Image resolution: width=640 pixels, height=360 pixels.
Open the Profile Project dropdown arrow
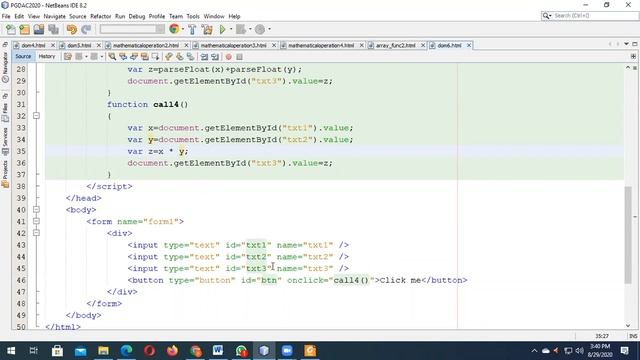tap(269, 29)
